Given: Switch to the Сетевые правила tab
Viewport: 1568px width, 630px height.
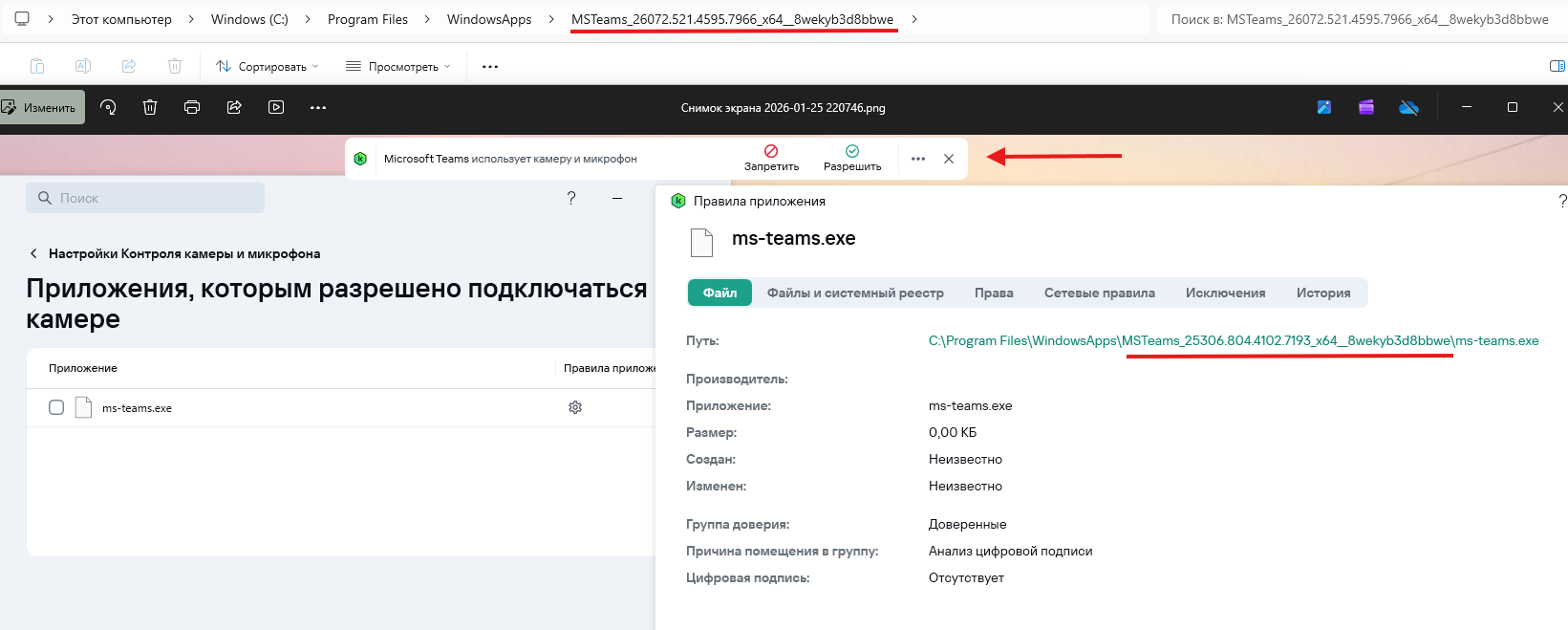Looking at the screenshot, I should (1099, 293).
